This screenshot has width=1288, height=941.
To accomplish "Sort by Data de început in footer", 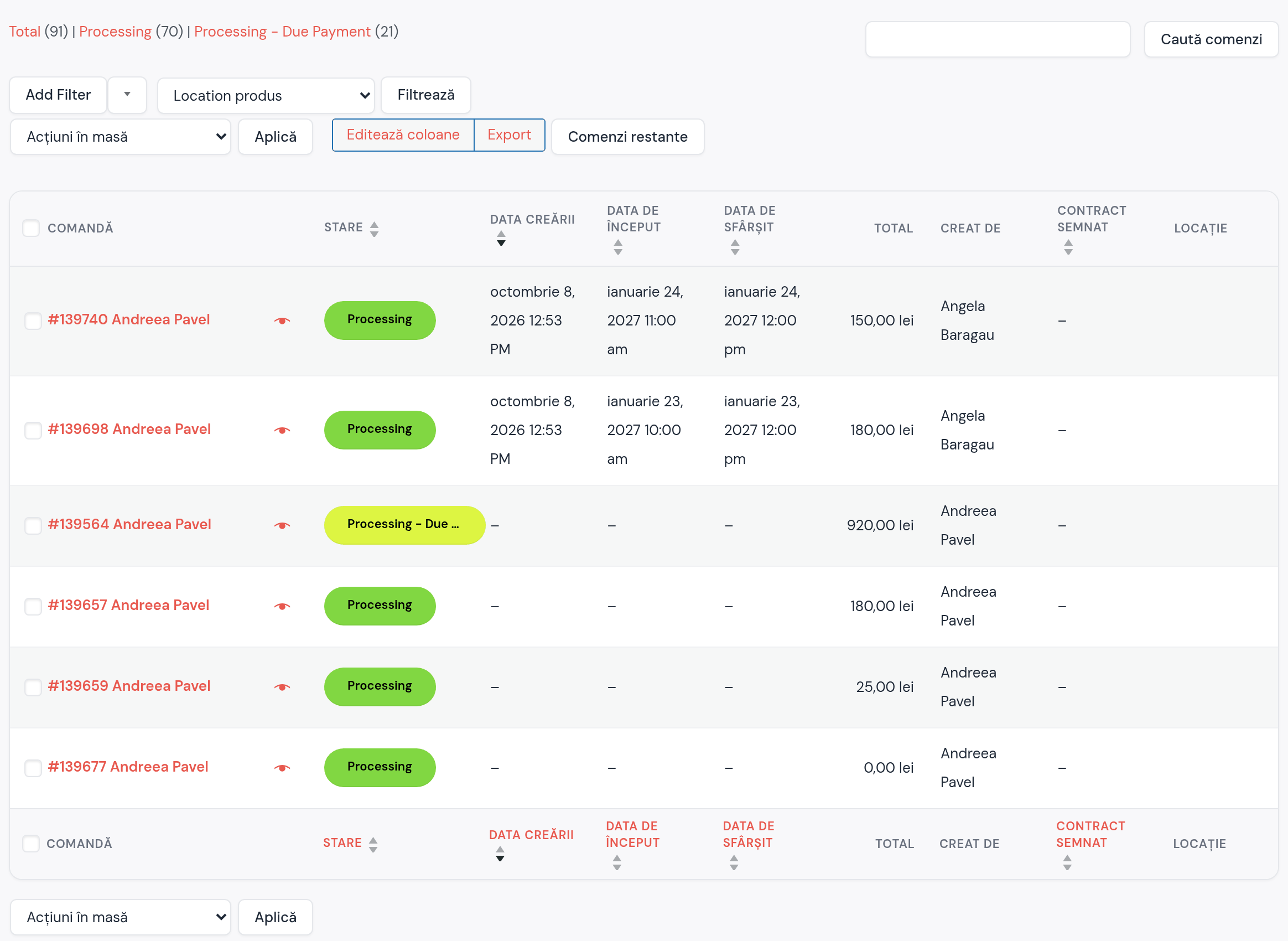I will click(x=632, y=845).
